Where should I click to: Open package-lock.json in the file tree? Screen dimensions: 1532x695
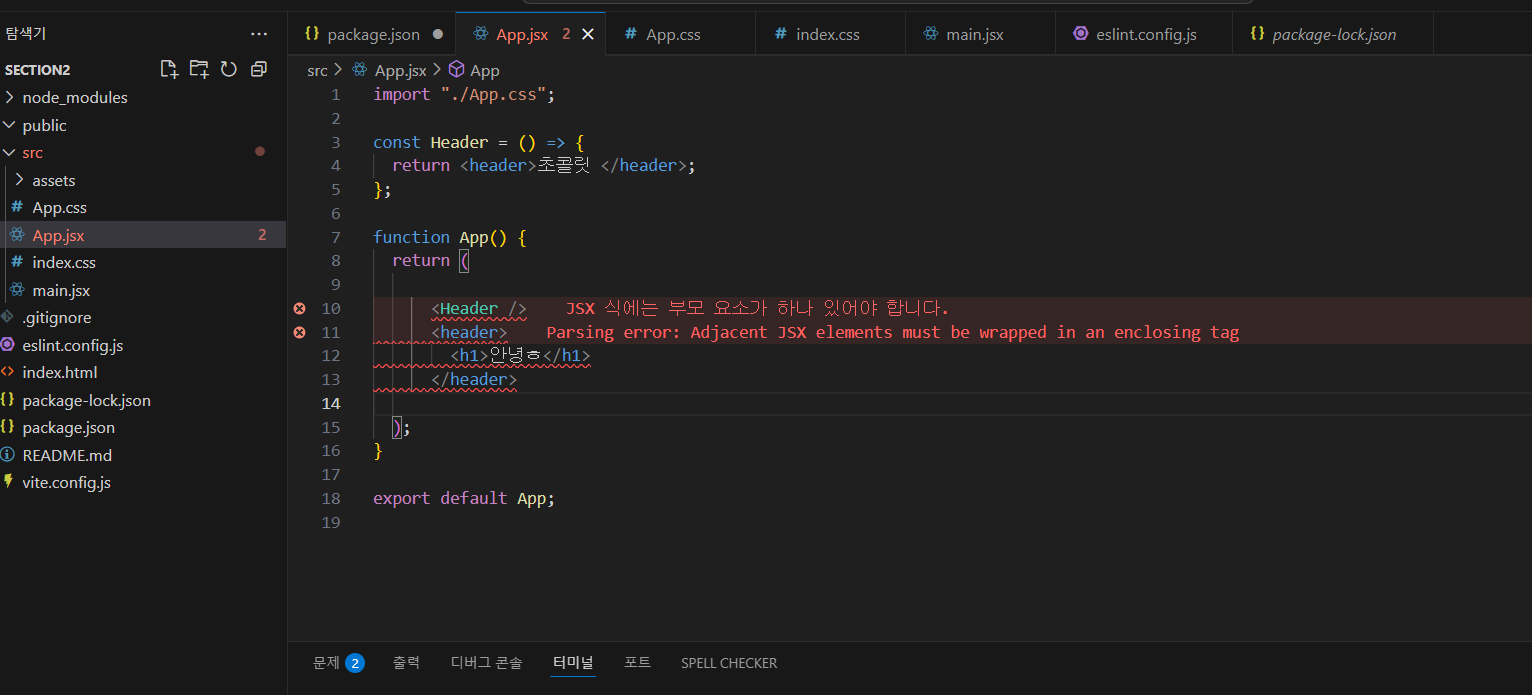click(x=143, y=400)
